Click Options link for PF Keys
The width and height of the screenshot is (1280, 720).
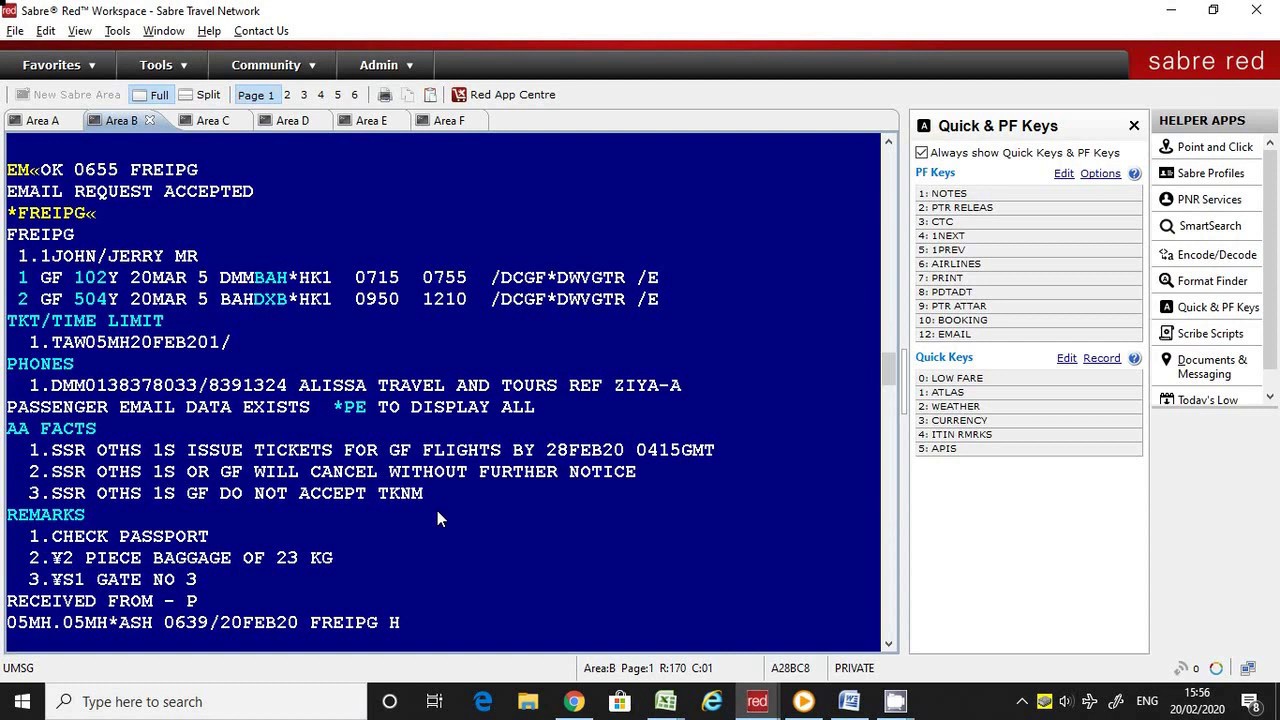coord(1100,173)
